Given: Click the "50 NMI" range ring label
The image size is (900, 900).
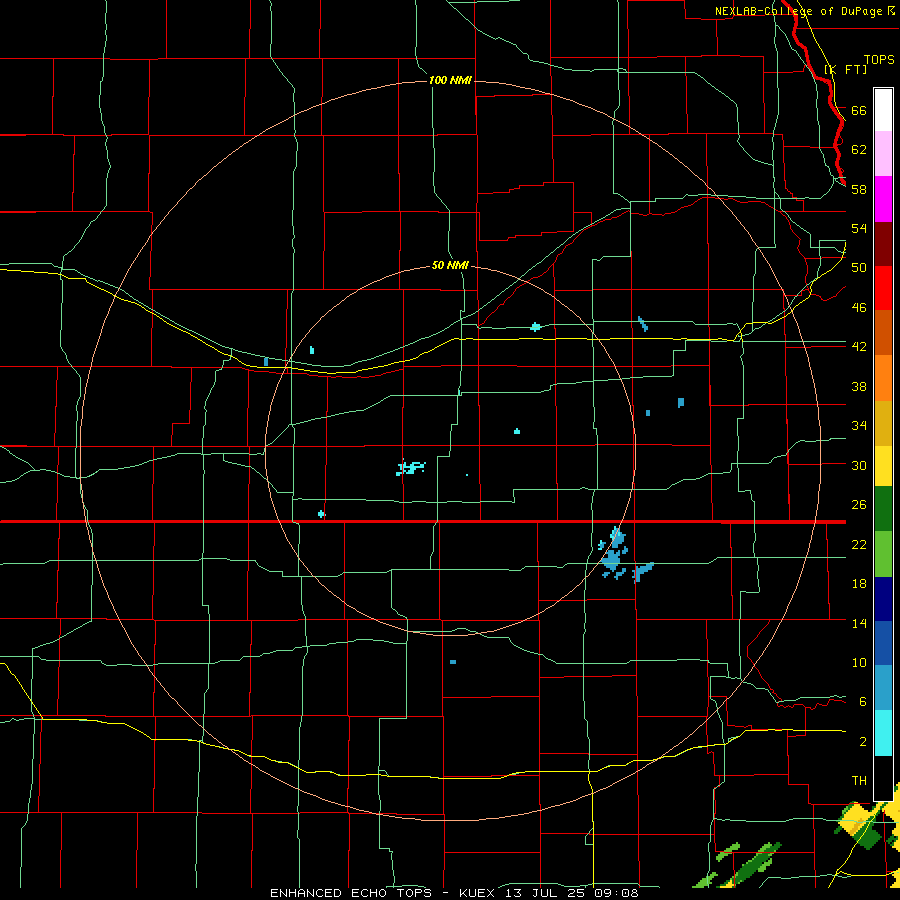Looking at the screenshot, I should pos(451,265).
